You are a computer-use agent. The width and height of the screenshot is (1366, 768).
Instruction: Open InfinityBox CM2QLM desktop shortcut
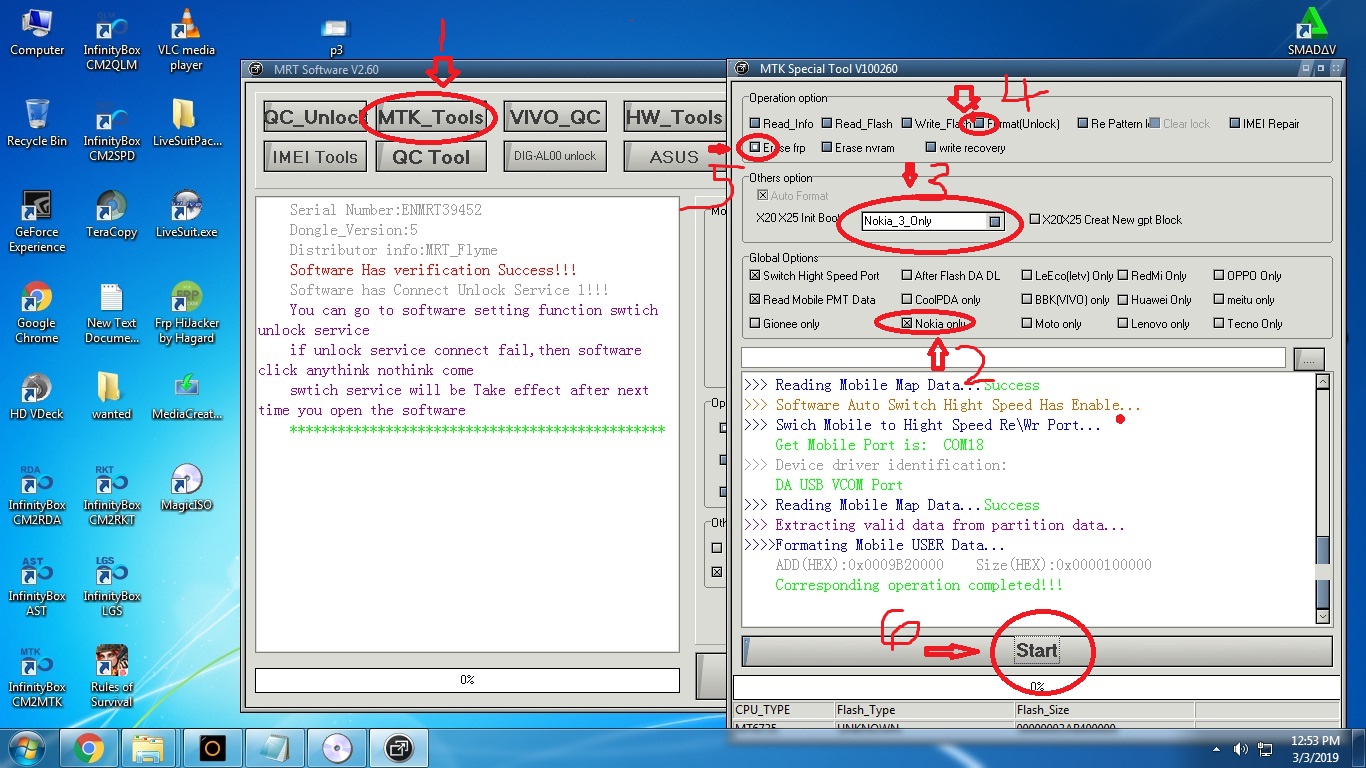(x=112, y=40)
